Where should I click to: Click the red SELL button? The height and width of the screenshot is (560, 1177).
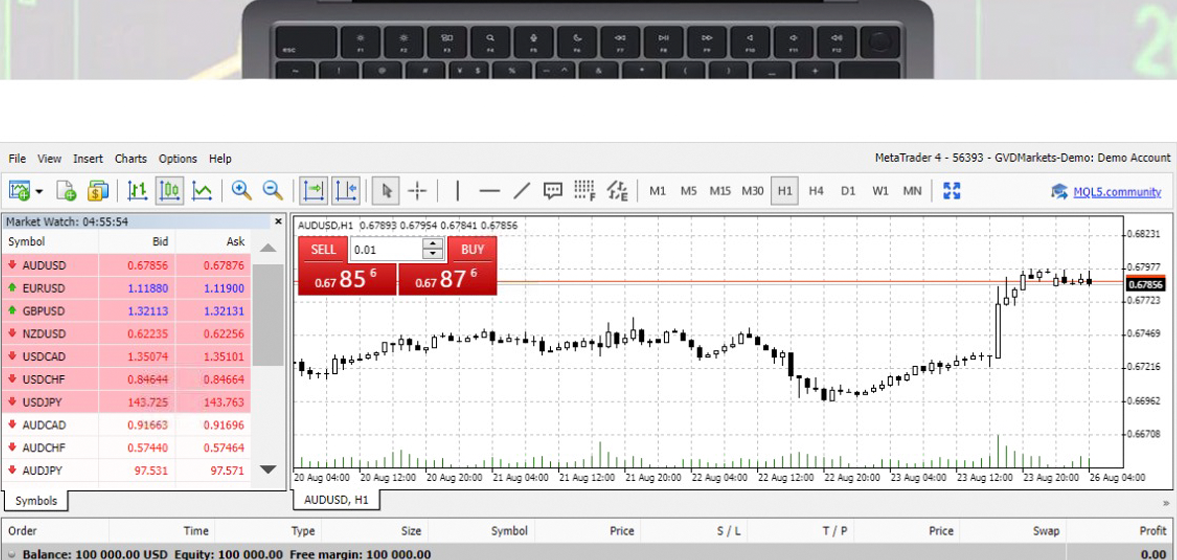[324, 249]
